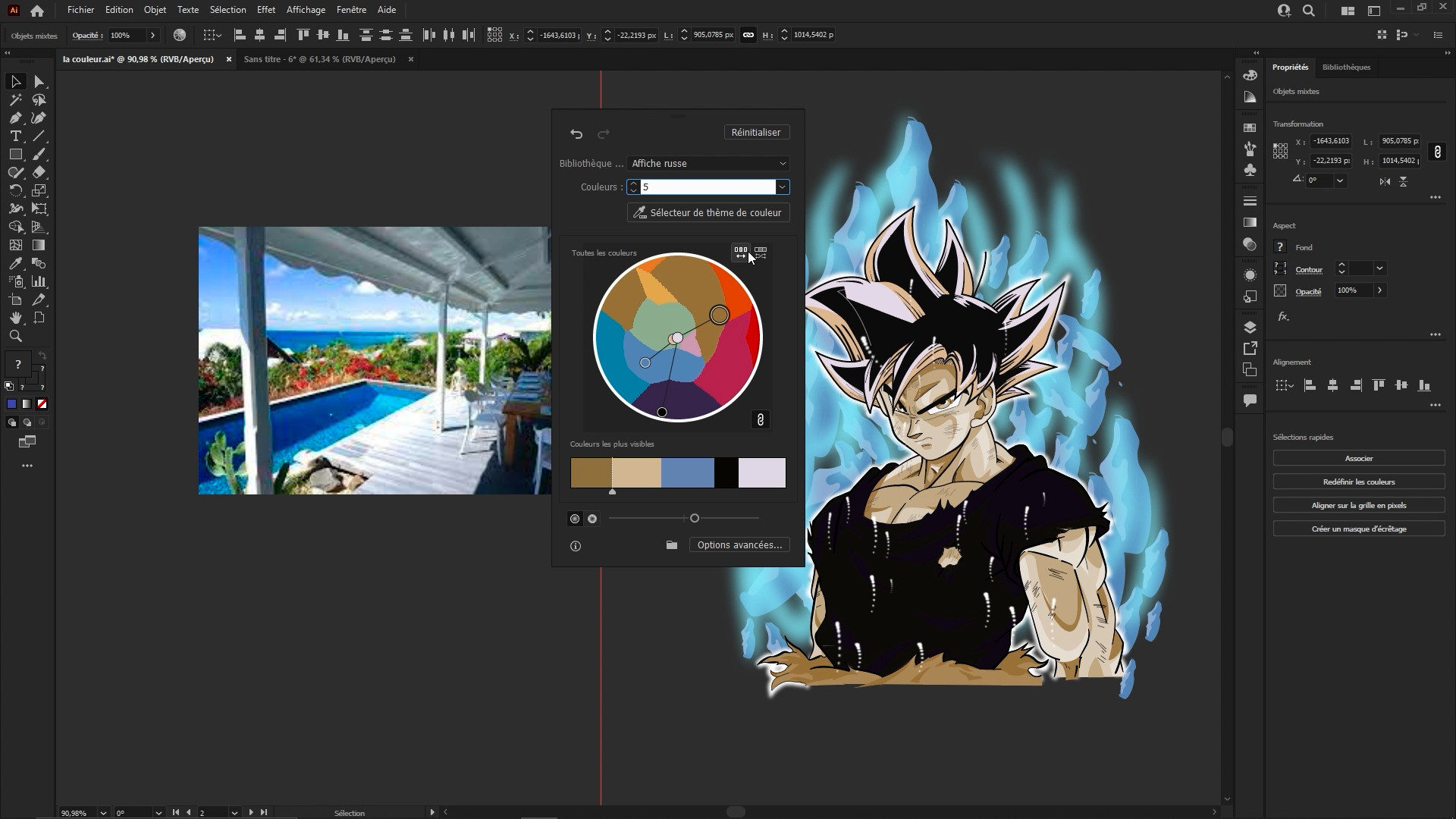Screen dimensions: 1456x819
Task: Click the Options avancées button
Action: pos(739,545)
